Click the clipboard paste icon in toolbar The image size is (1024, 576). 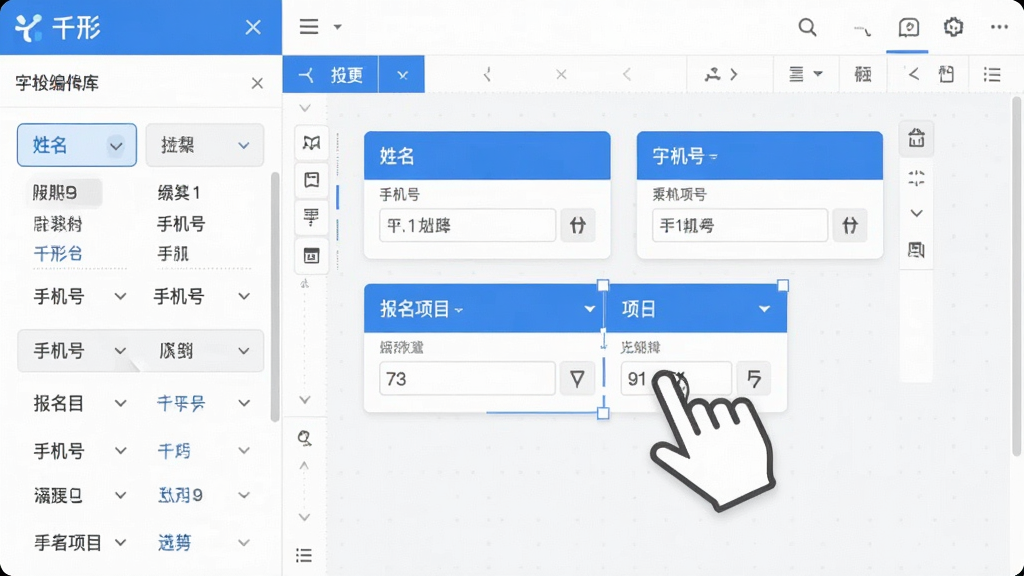pos(946,74)
